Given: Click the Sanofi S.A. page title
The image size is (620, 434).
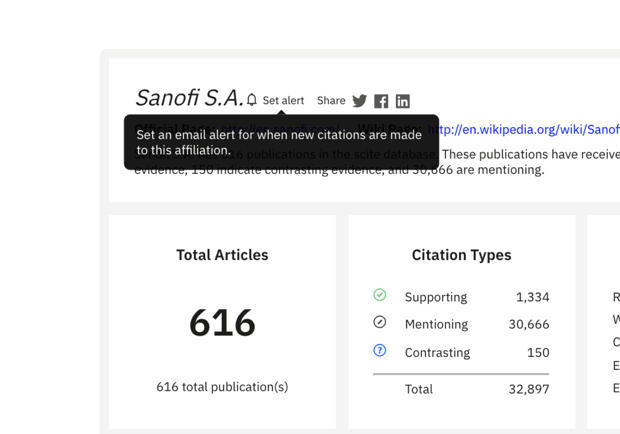Looking at the screenshot, I should point(189,98).
